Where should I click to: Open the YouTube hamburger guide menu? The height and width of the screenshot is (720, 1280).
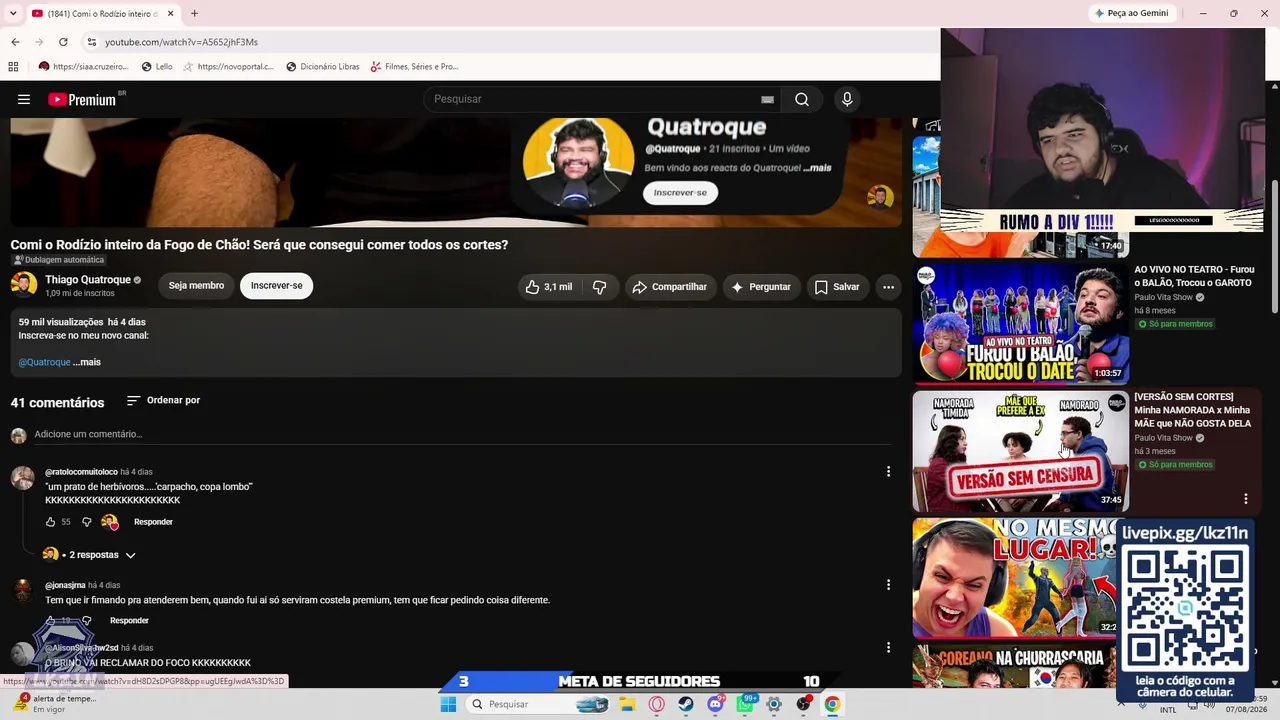[x=24, y=99]
